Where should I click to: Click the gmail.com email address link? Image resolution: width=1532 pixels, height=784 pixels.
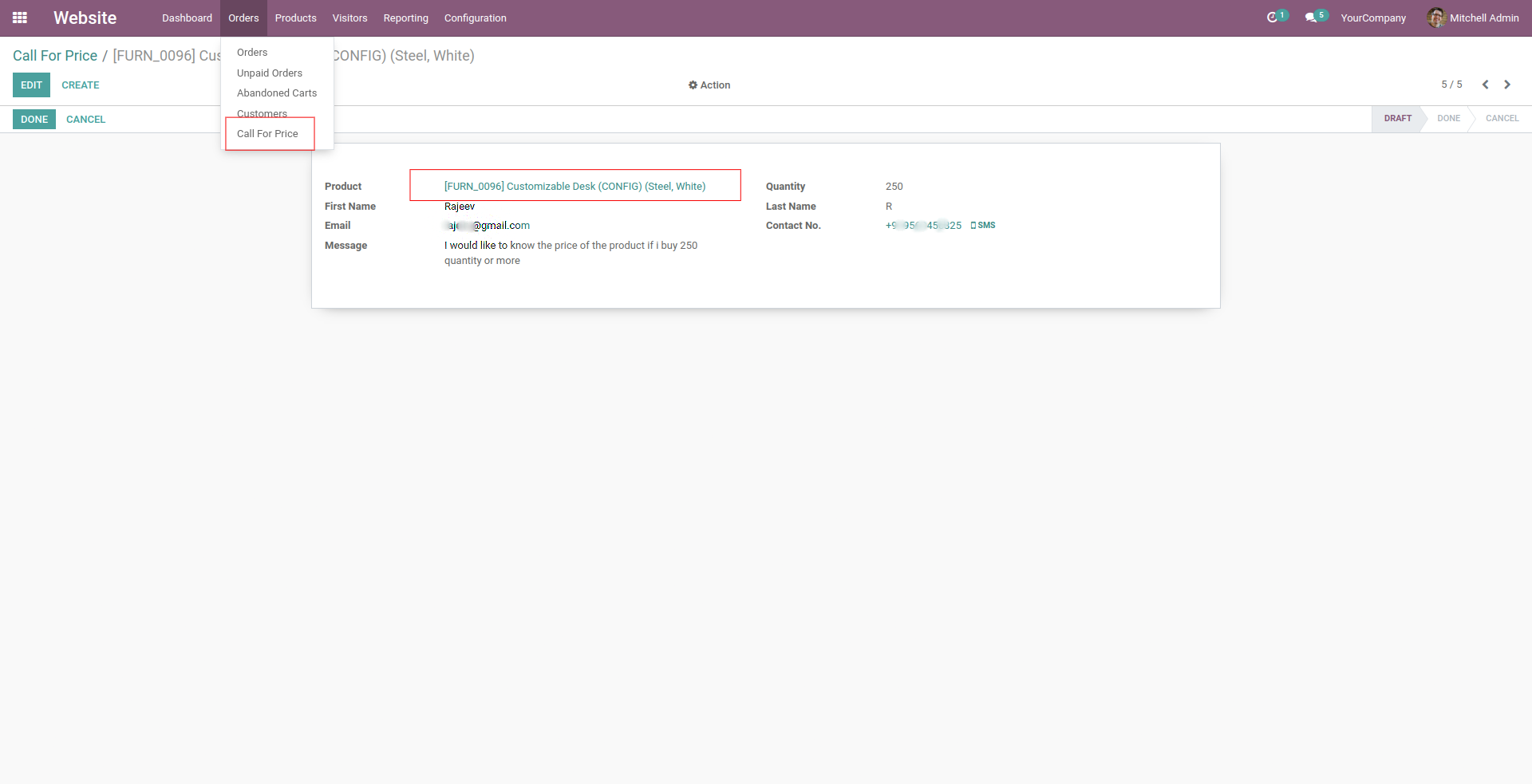tap(487, 226)
